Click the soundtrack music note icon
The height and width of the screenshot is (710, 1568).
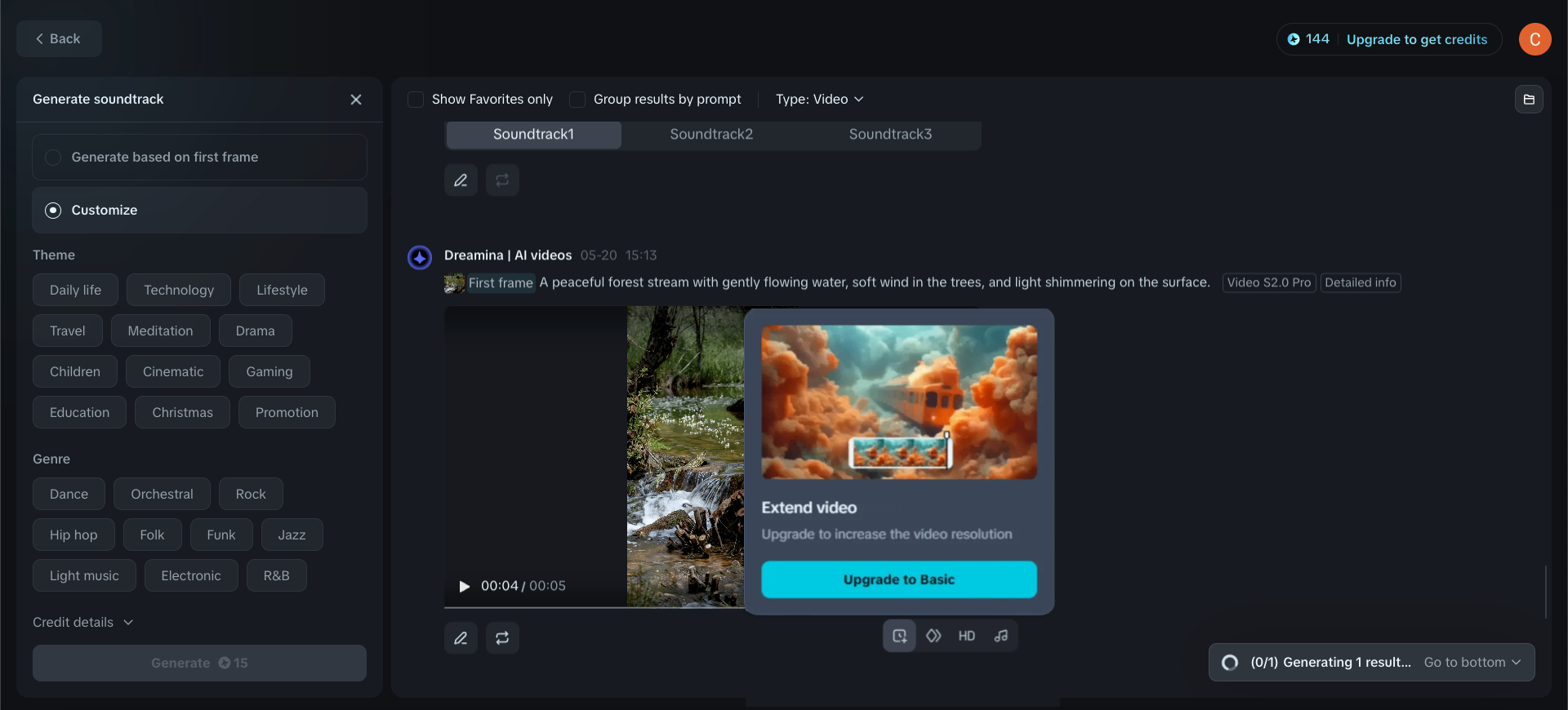pyautogui.click(x=1001, y=636)
